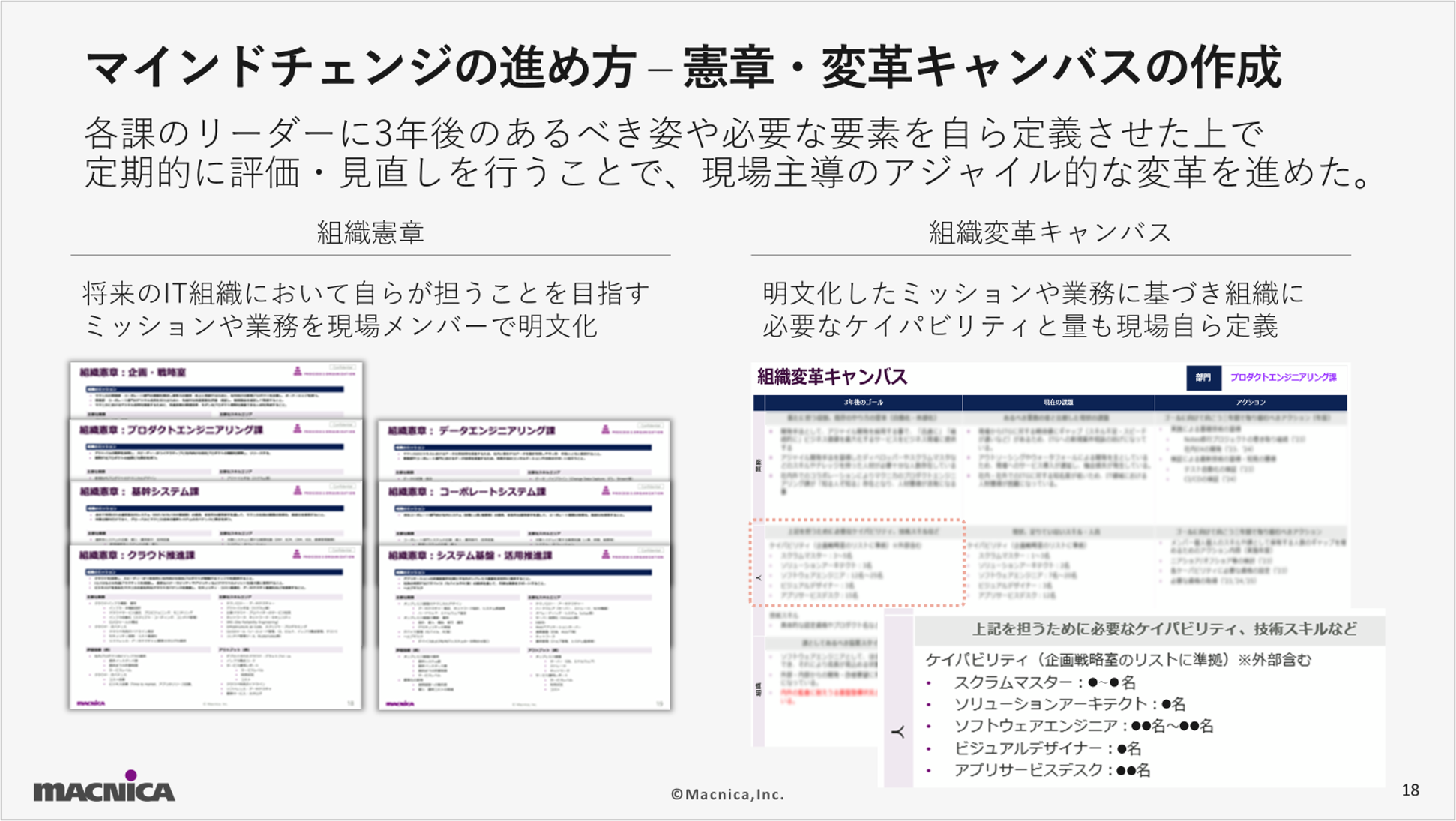This screenshot has width=1456, height=821.
Task: Click bullet ソリューションアーキテクト：●名
Action: click(1069, 704)
